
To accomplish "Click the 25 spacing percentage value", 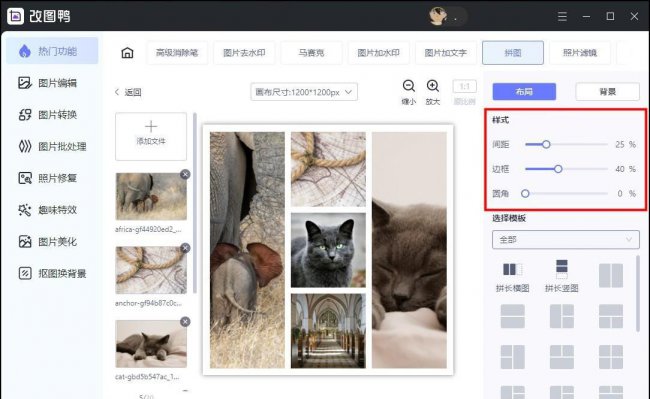I will click(620, 144).
